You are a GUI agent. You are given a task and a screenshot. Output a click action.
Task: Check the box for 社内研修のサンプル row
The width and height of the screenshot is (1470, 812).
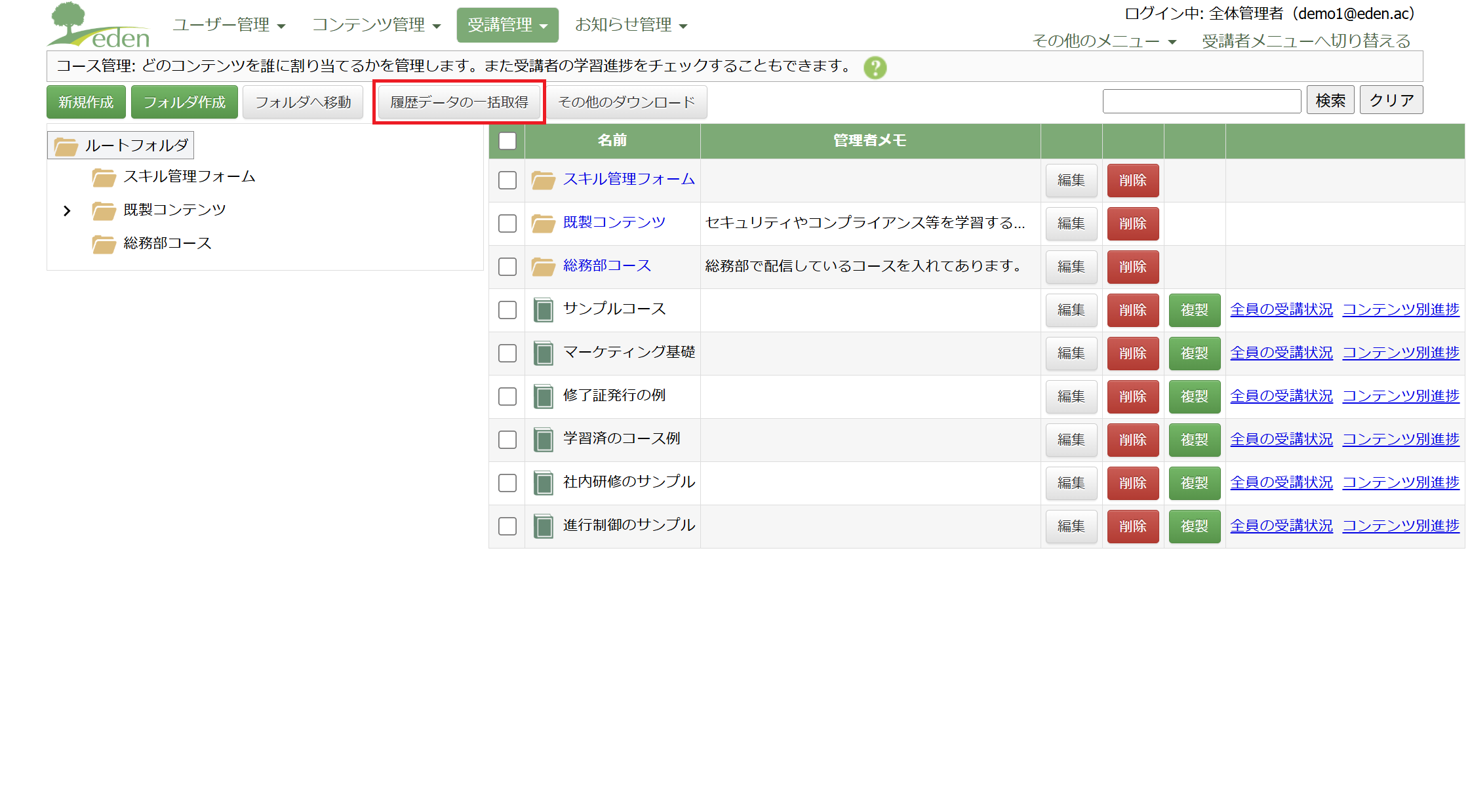507,483
